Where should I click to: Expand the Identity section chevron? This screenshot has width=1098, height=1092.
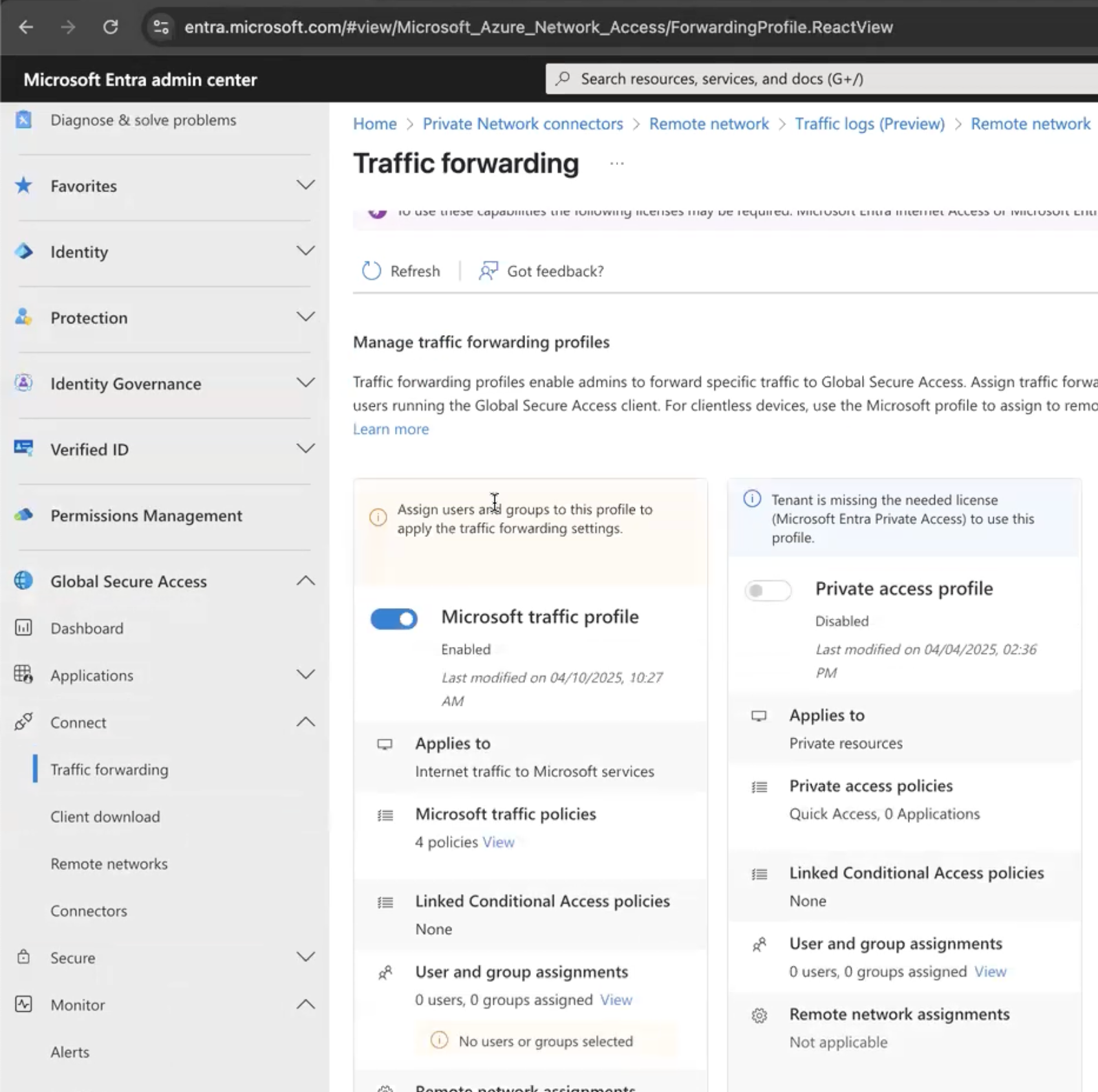tap(306, 251)
